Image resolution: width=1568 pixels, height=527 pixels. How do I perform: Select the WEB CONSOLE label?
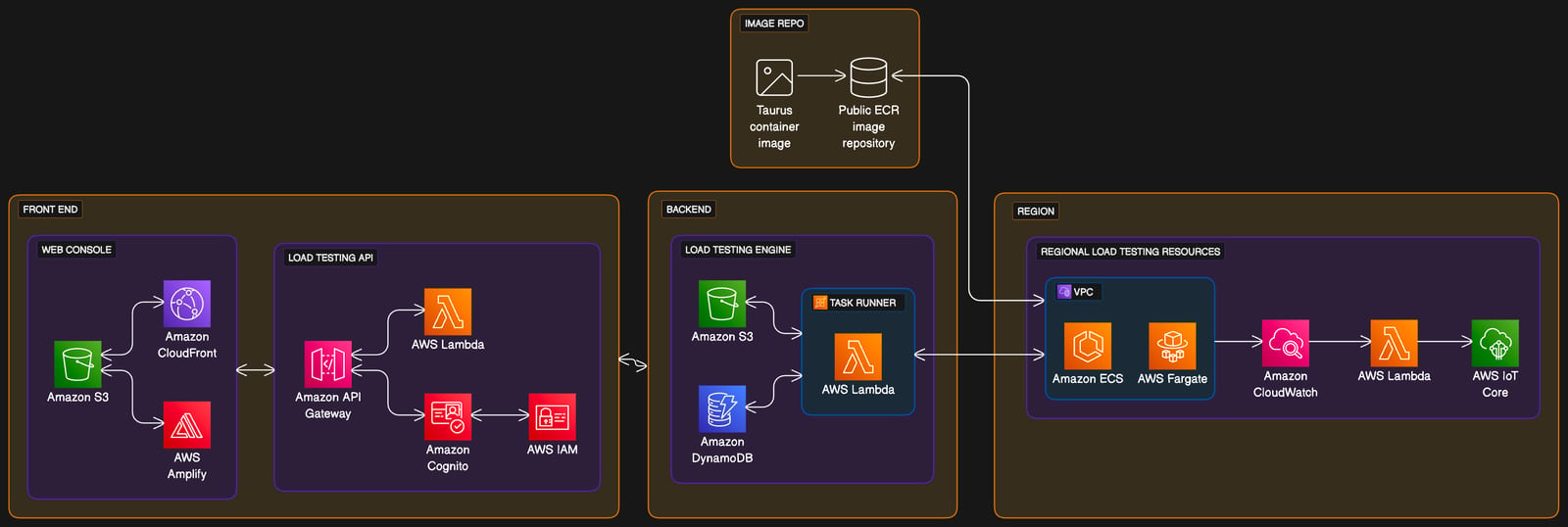76,250
